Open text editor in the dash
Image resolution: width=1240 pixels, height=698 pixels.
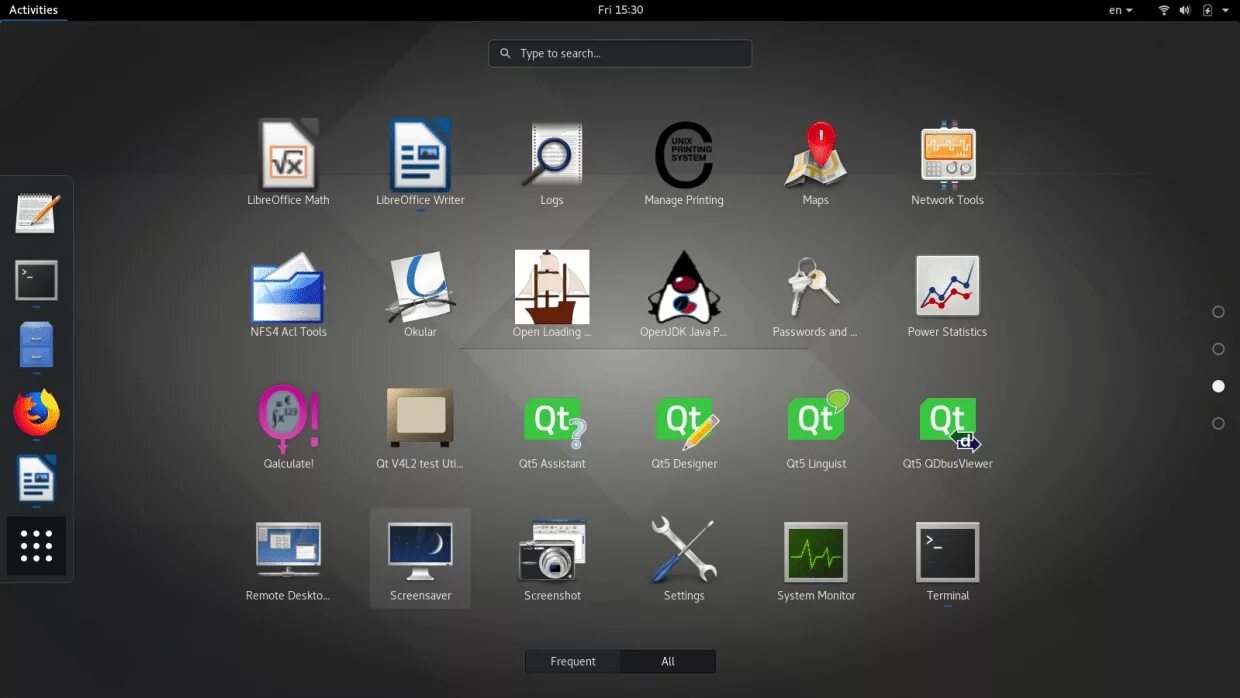[x=37, y=214]
